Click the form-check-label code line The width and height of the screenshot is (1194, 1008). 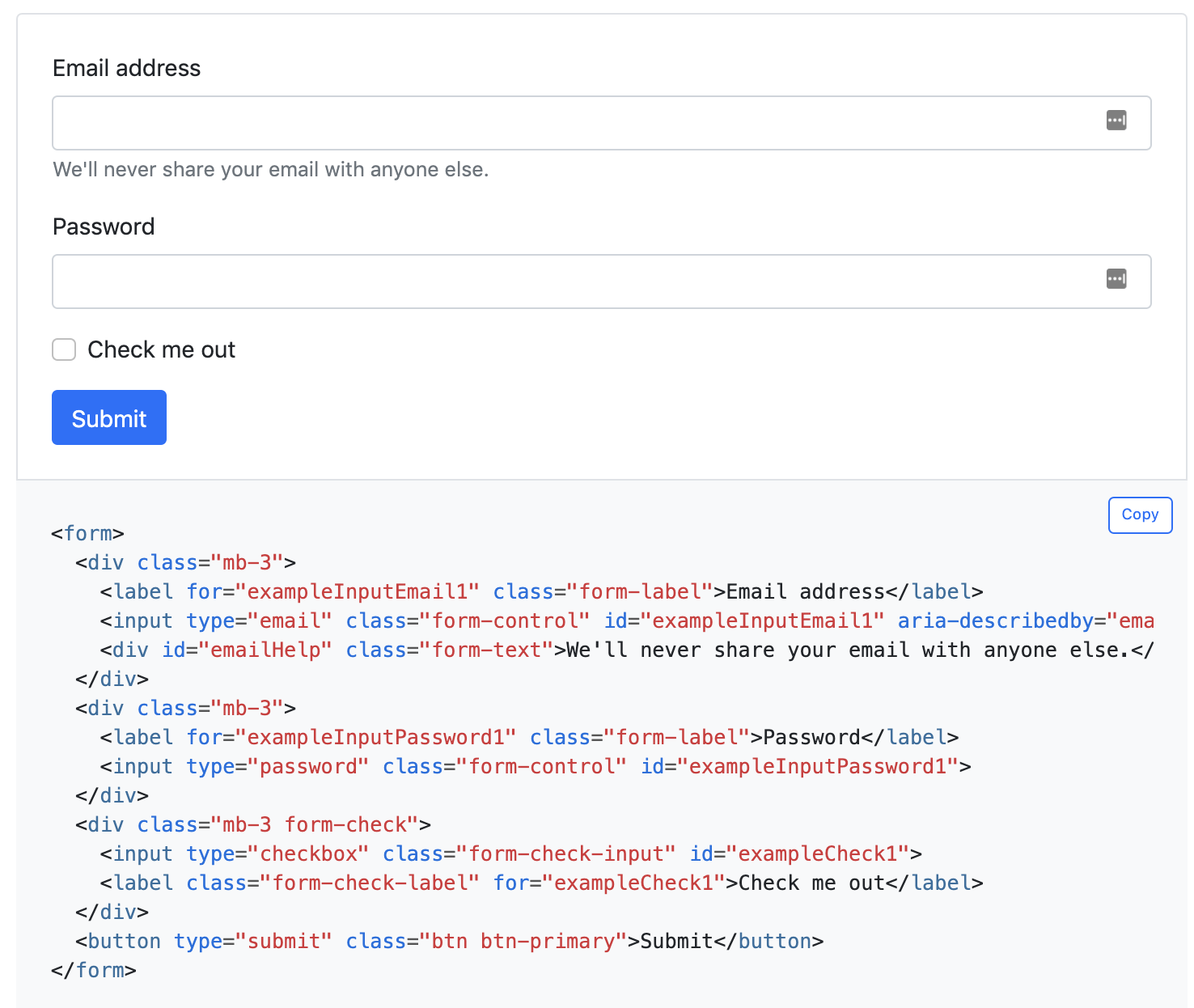click(540, 883)
